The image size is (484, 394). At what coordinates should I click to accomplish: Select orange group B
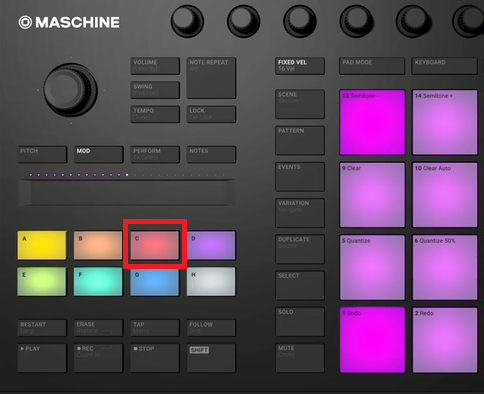[98, 245]
